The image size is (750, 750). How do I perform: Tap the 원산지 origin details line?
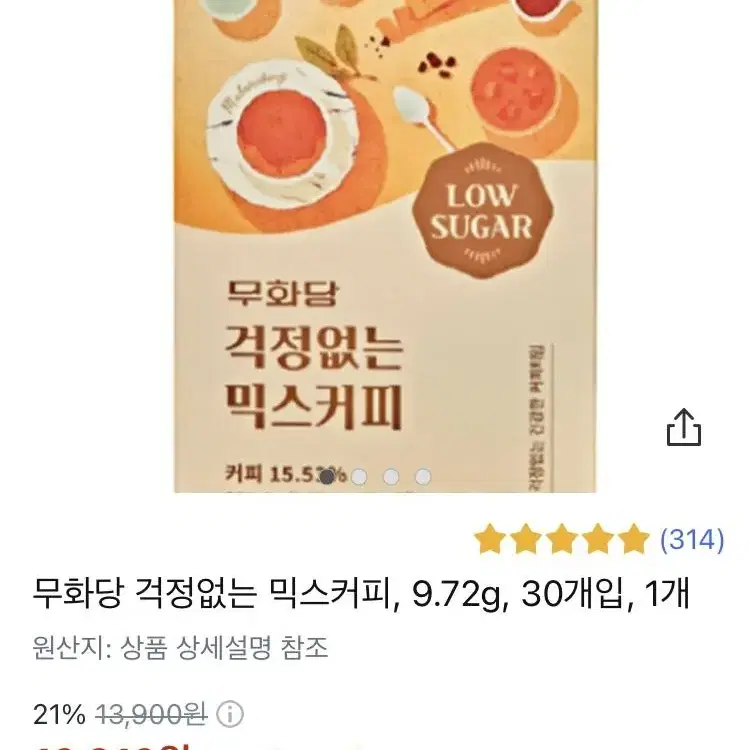pos(180,648)
